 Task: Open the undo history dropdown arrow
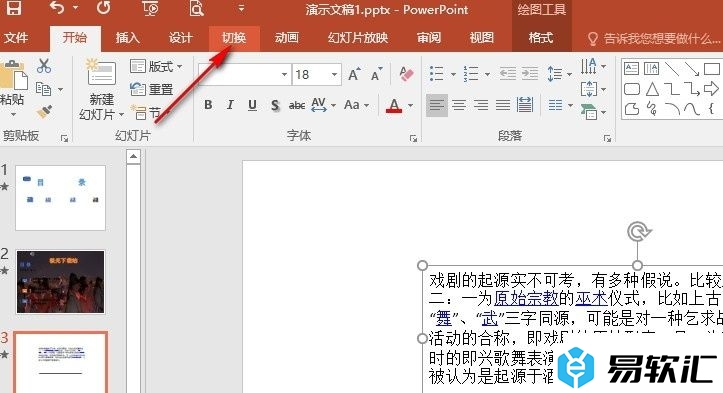point(76,8)
